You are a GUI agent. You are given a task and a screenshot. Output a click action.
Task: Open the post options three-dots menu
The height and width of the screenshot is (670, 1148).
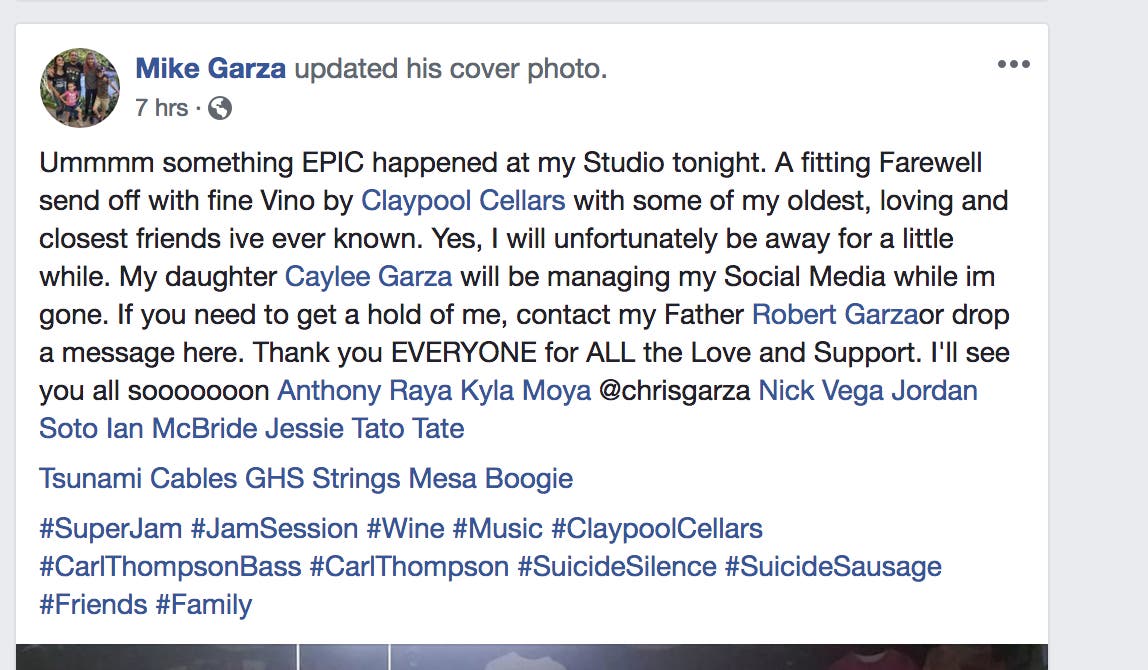(1013, 65)
